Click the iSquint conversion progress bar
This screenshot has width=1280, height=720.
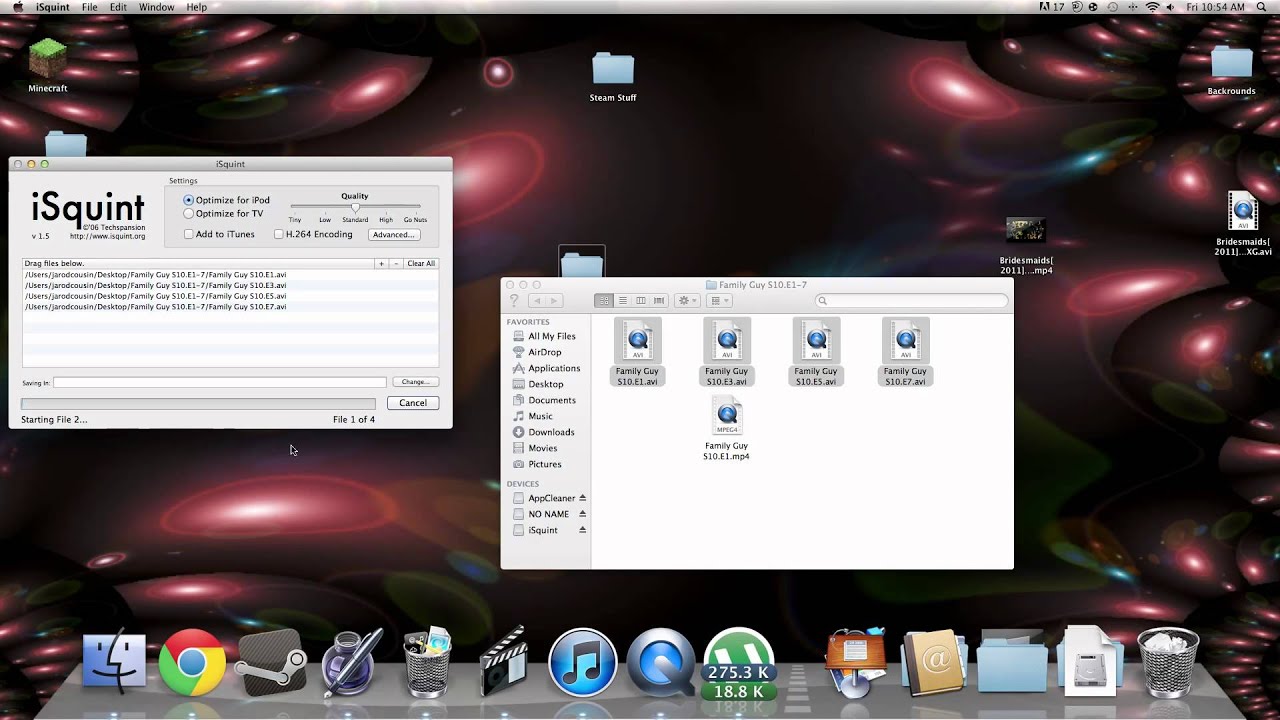point(198,404)
